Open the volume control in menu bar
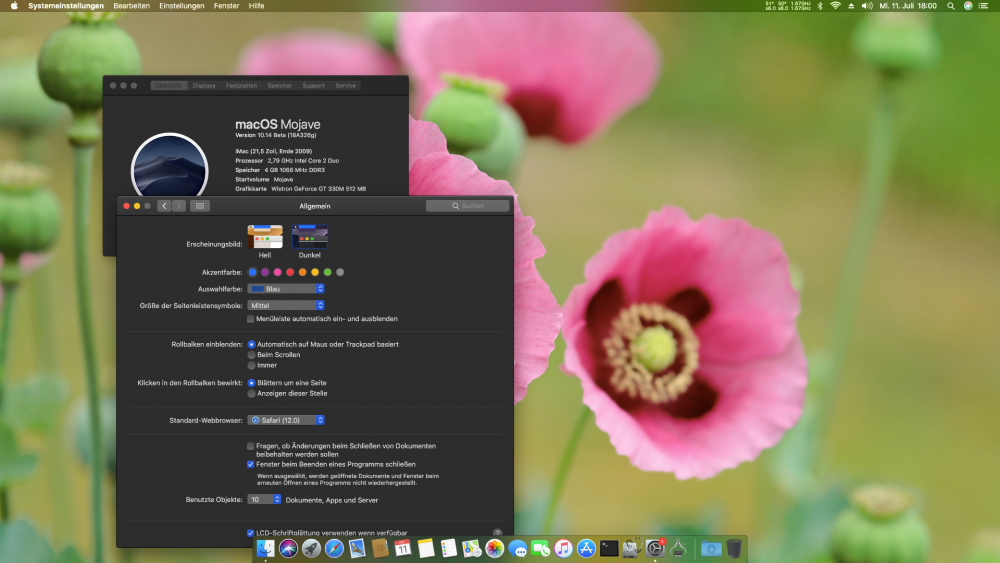1000x563 pixels. (867, 6)
